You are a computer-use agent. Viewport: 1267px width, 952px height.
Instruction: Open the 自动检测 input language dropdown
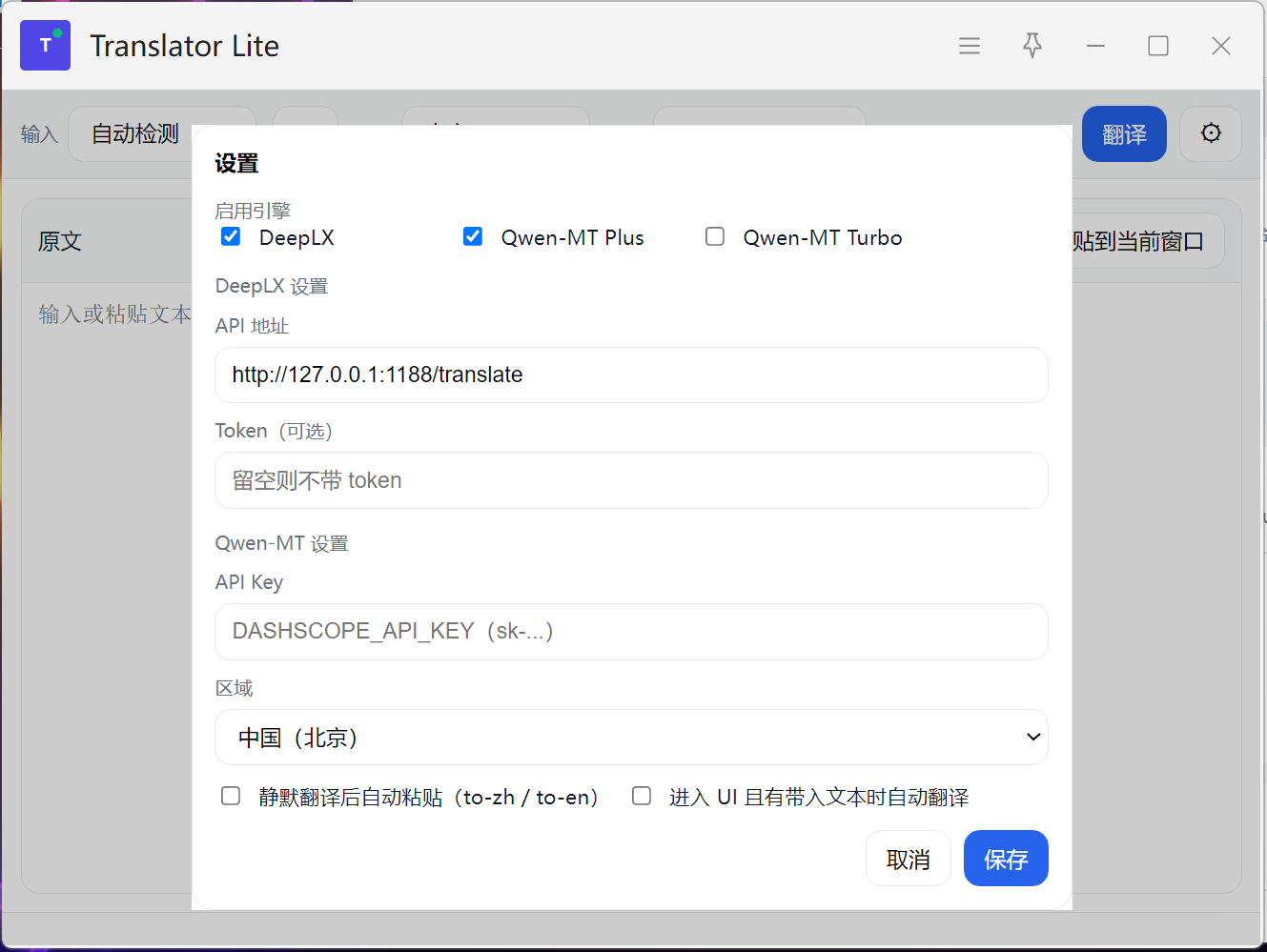tap(135, 134)
